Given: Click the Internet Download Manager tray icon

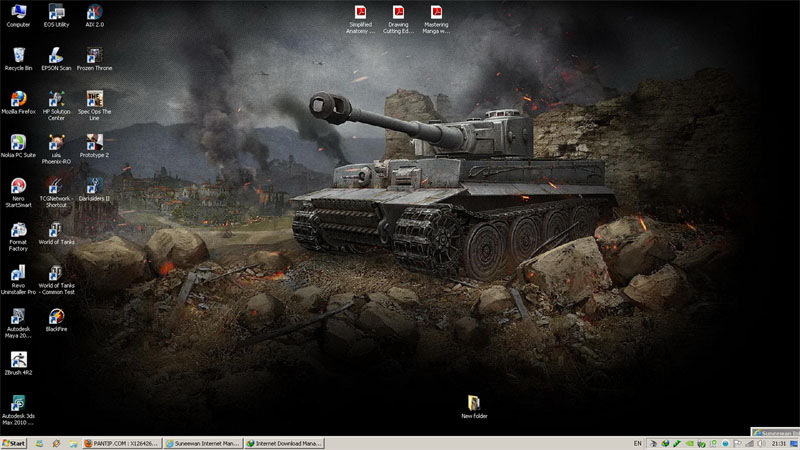Looking at the screenshot, I should (x=665, y=443).
